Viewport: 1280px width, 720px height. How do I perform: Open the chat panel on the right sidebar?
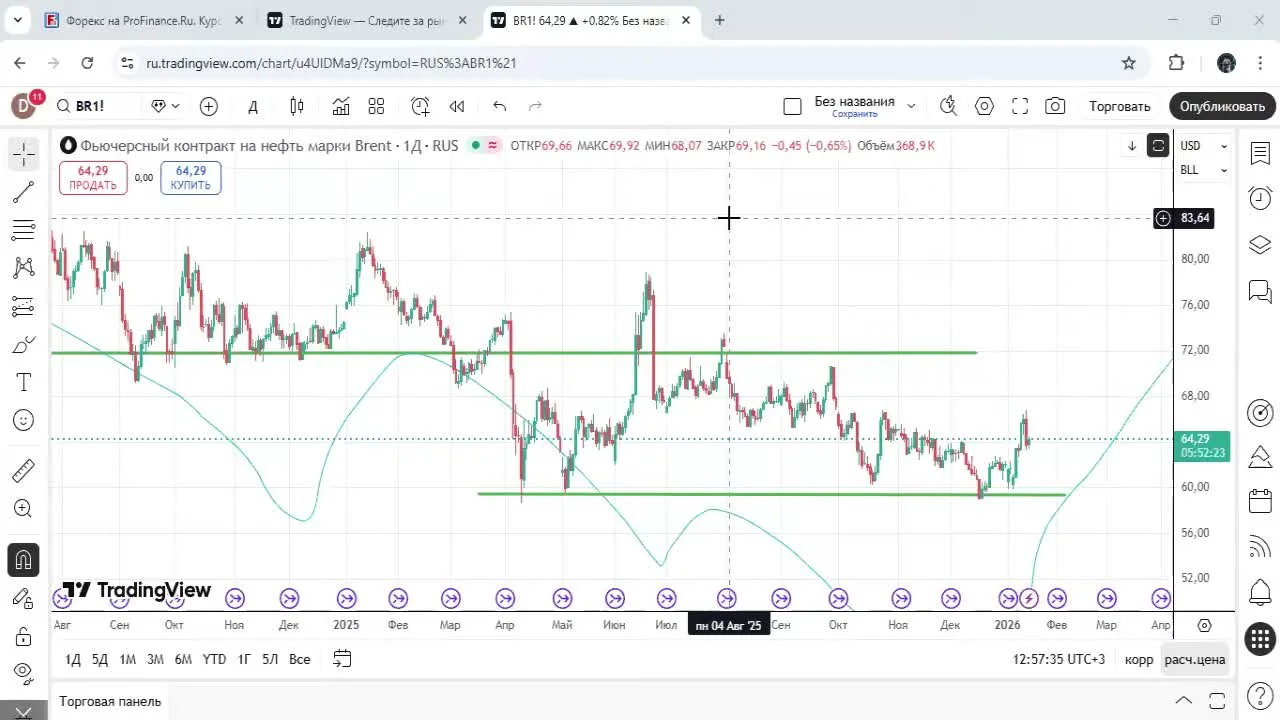pyautogui.click(x=1260, y=288)
